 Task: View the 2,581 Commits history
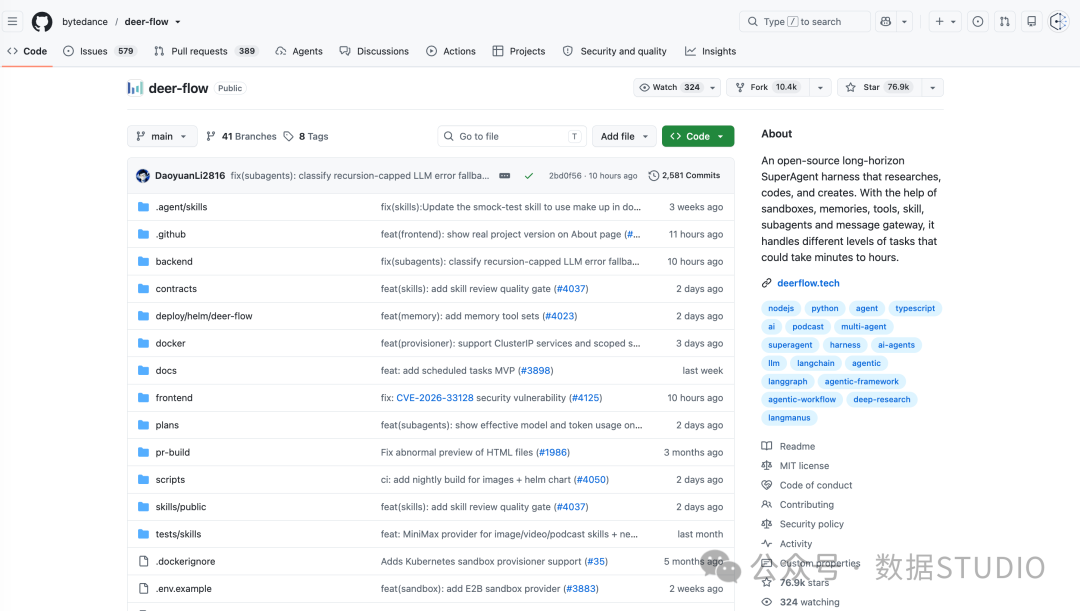click(x=684, y=176)
